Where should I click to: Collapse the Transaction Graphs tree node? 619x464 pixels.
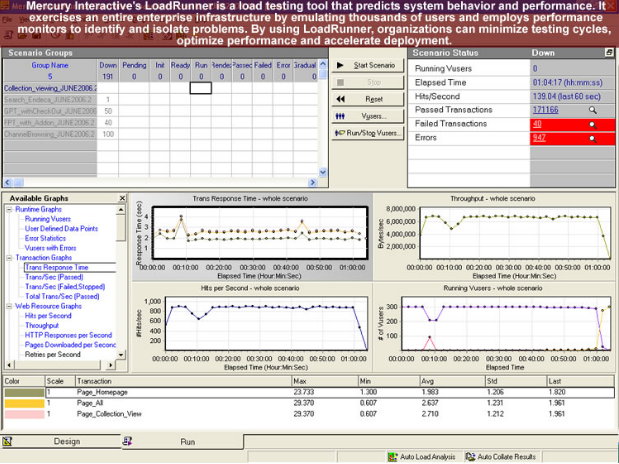coord(9,258)
